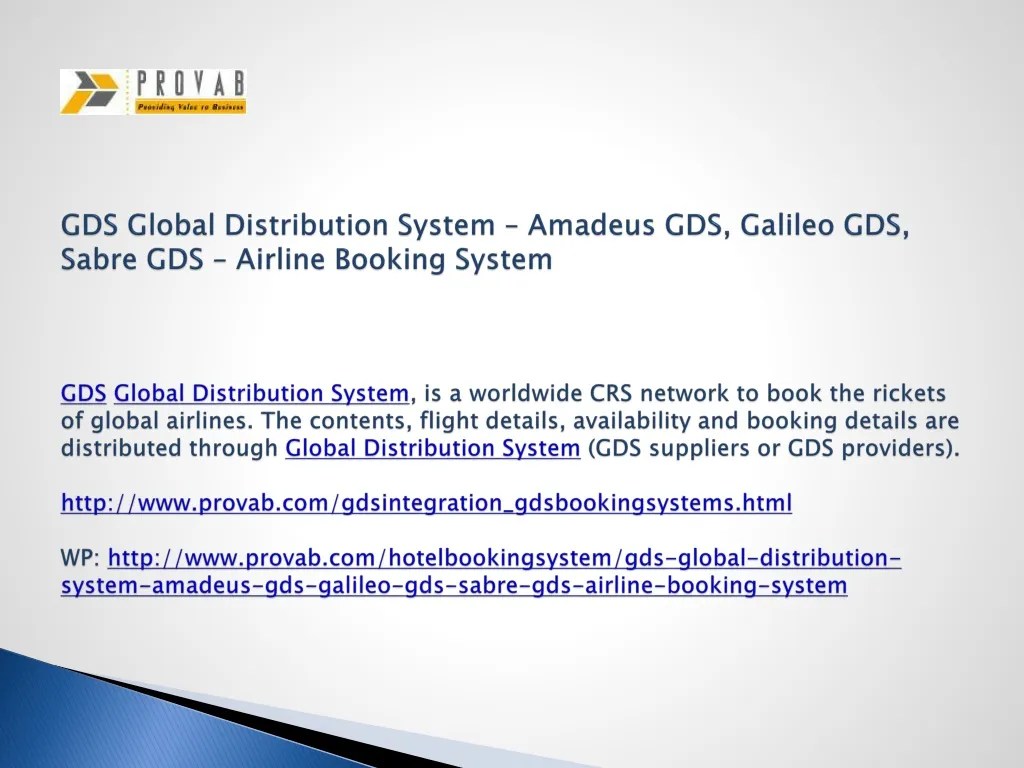
Task: Open the first 'Global Distribution System' link
Action: 261,393
